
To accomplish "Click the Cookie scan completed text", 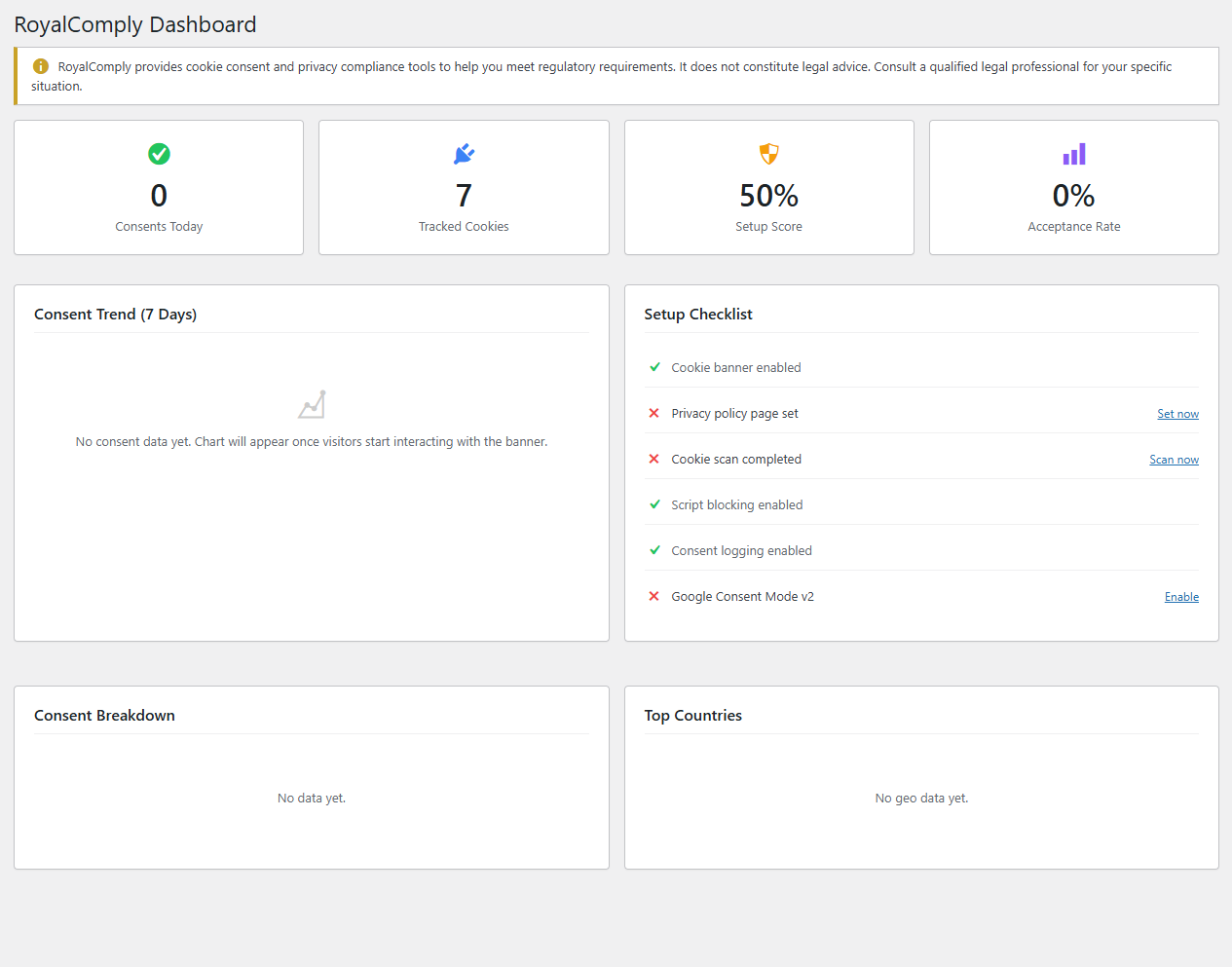I will [x=736, y=459].
